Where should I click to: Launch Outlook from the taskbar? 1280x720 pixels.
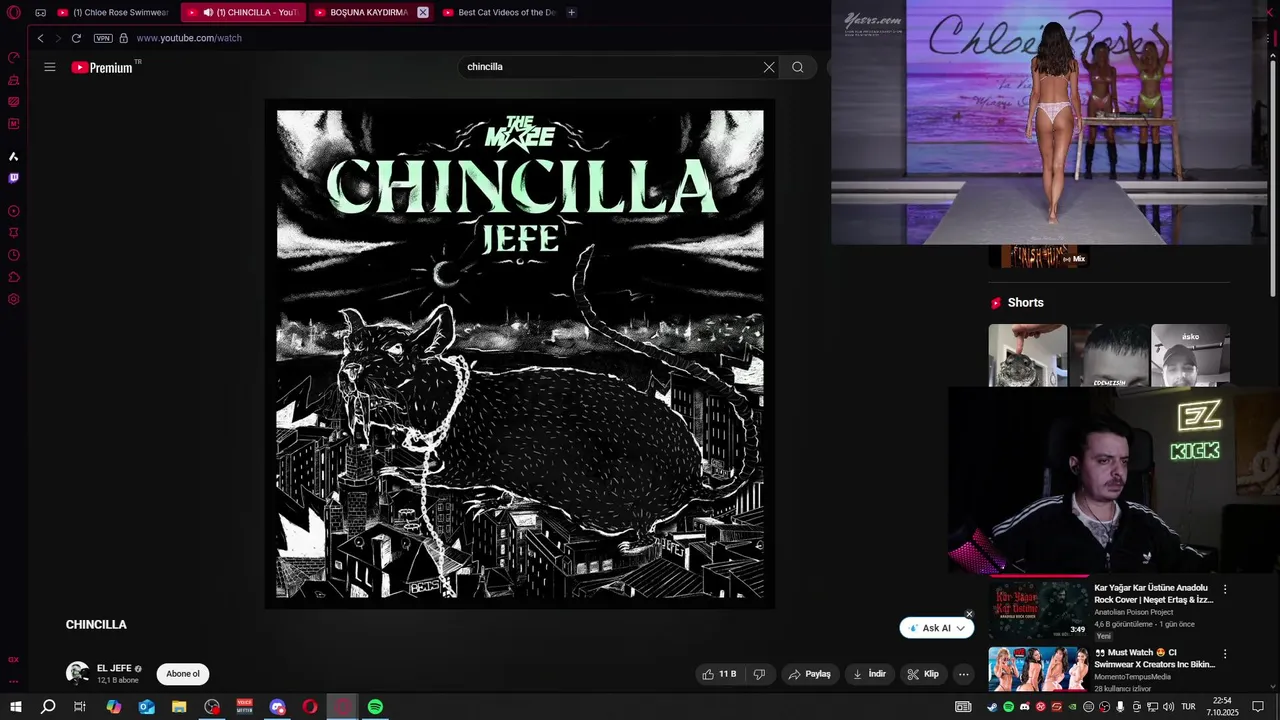pos(146,707)
